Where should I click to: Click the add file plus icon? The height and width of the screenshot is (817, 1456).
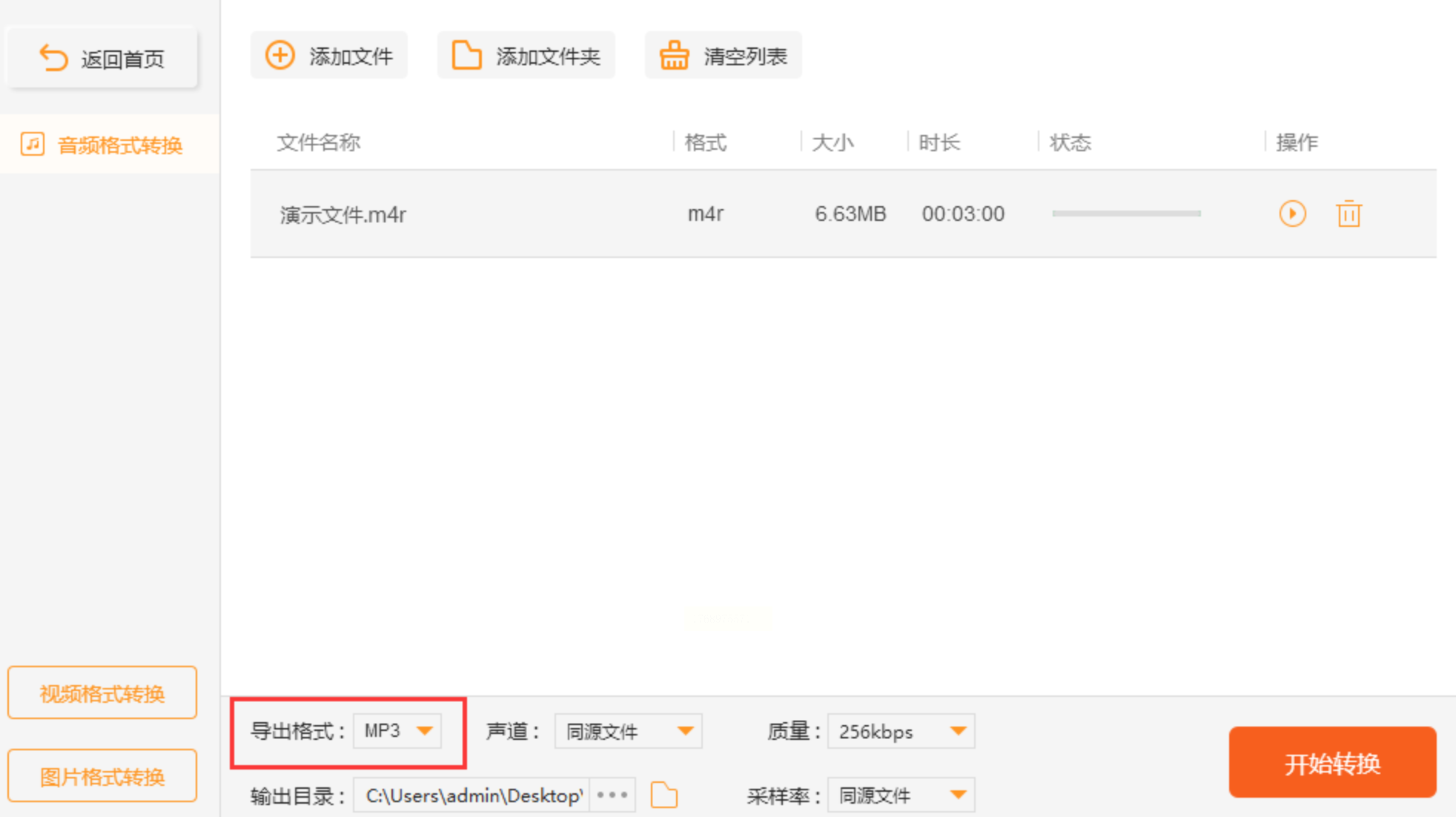coord(280,56)
